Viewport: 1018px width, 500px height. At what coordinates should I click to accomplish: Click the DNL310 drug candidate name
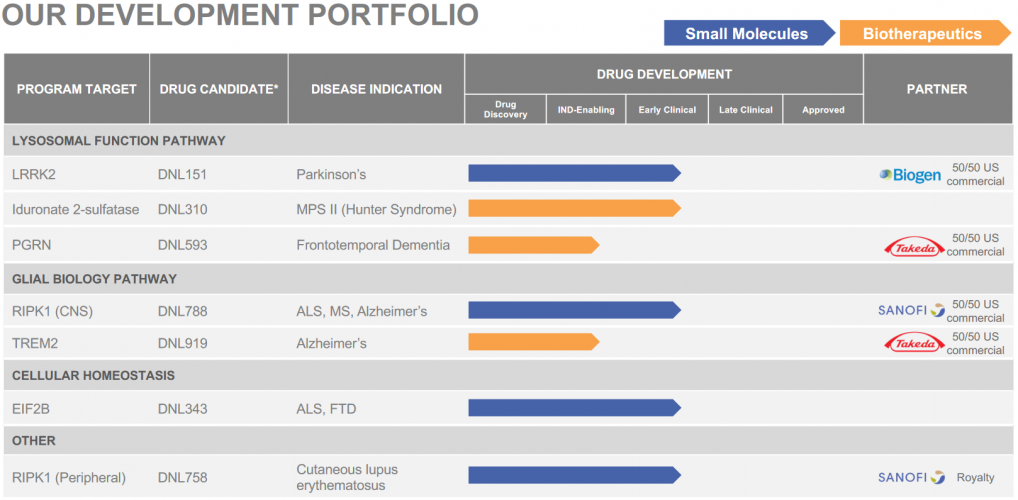[x=182, y=210]
